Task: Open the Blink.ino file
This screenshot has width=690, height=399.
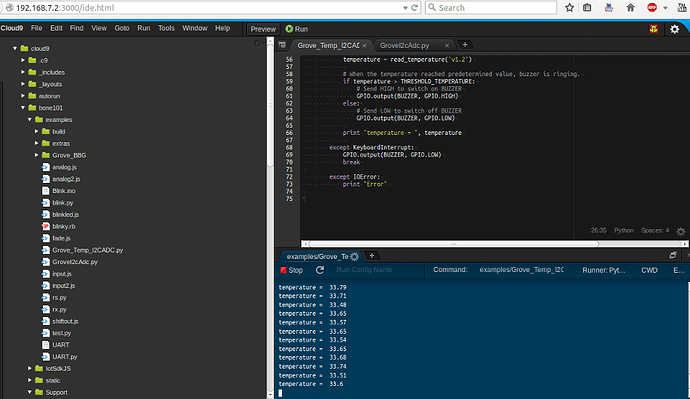Action: (x=63, y=190)
